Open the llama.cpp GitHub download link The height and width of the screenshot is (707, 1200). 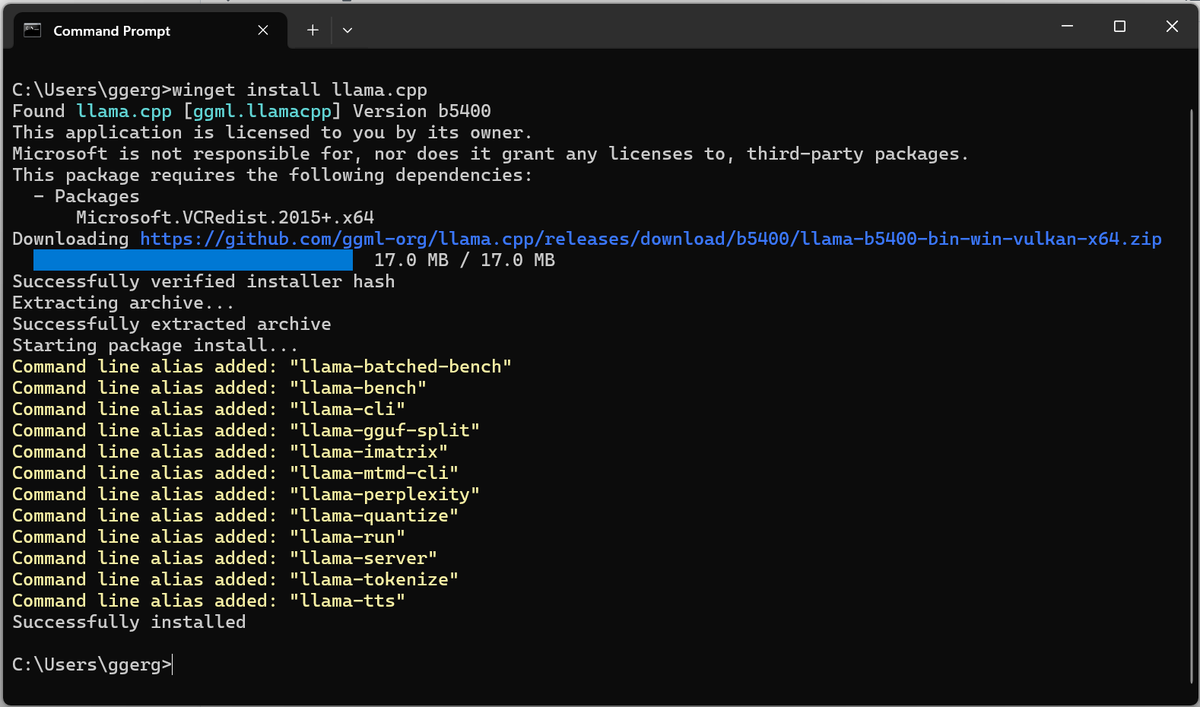pos(650,239)
